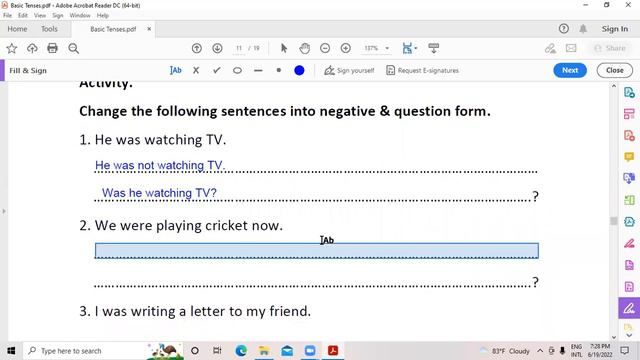The width and height of the screenshot is (640, 360).
Task: Expand the left navigation pane arrow
Action: [4, 211]
